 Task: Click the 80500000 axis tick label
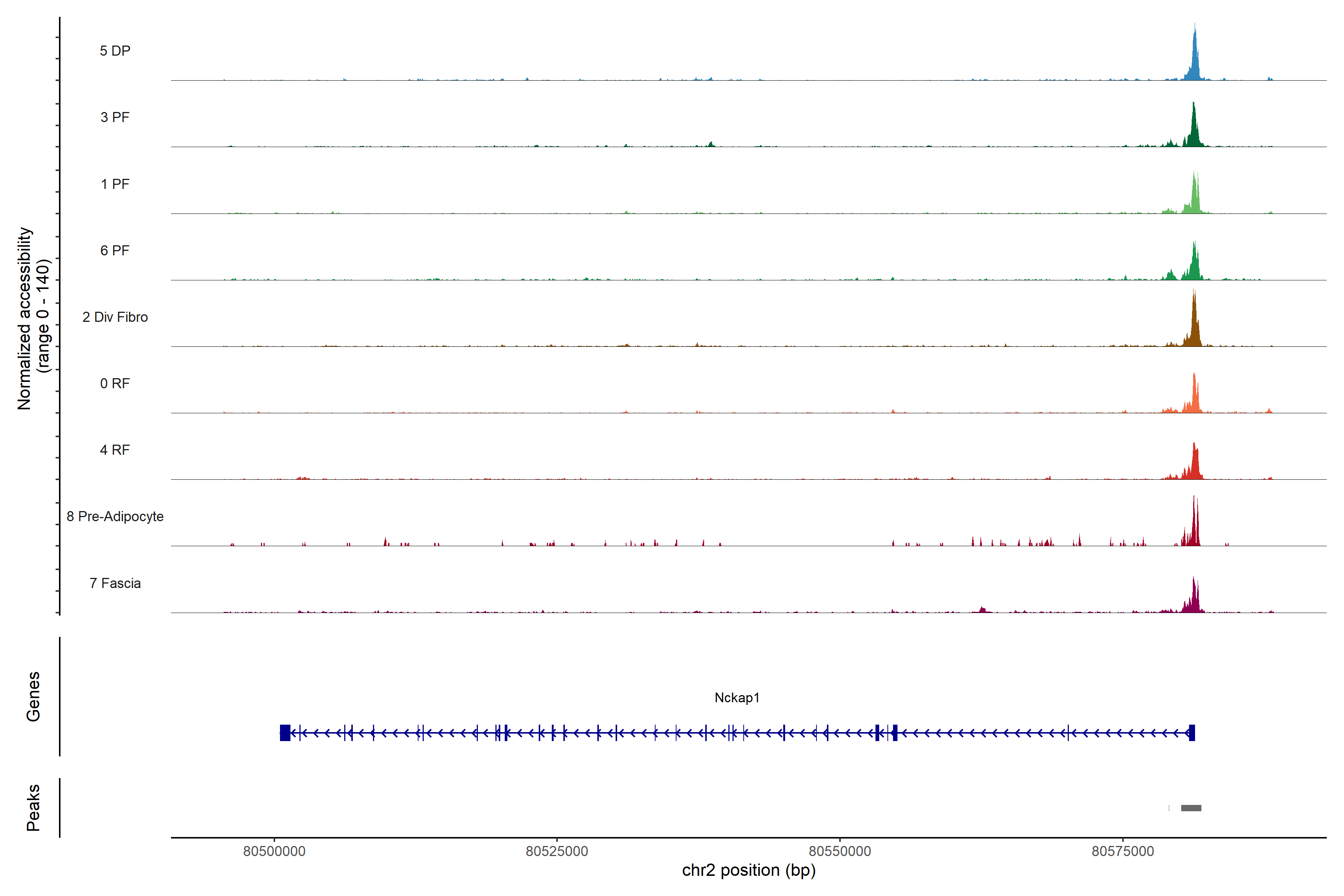point(274,851)
